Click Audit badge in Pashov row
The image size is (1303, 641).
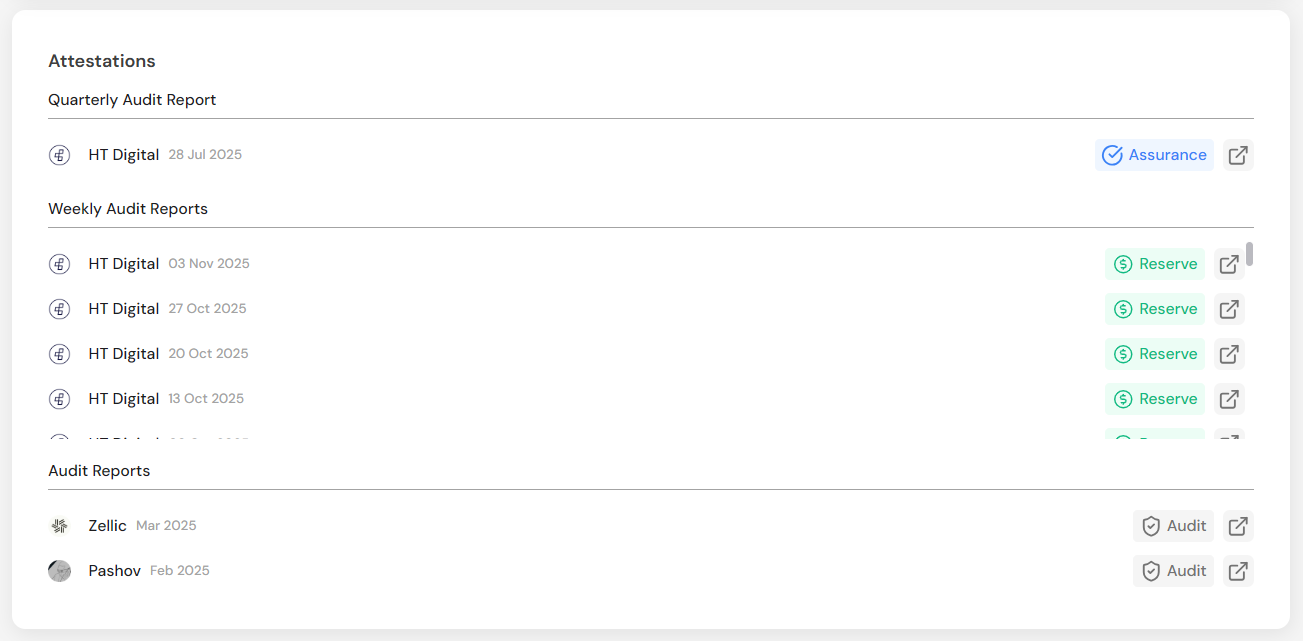coord(1173,571)
